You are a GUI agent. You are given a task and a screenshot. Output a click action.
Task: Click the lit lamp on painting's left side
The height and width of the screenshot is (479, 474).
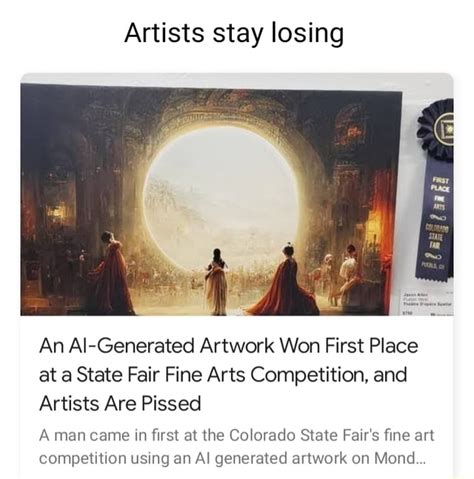pos(55,210)
